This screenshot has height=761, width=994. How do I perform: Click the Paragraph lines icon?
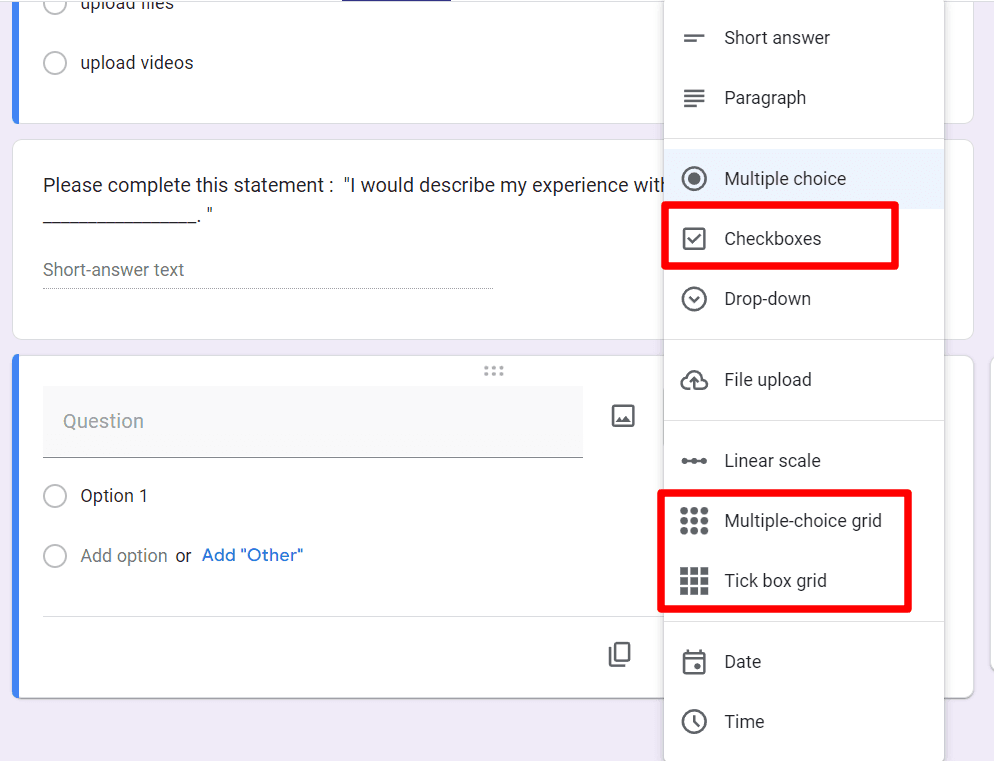coord(694,98)
